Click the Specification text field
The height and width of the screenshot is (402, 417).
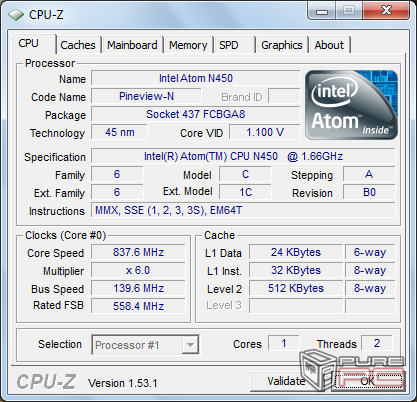pos(243,156)
